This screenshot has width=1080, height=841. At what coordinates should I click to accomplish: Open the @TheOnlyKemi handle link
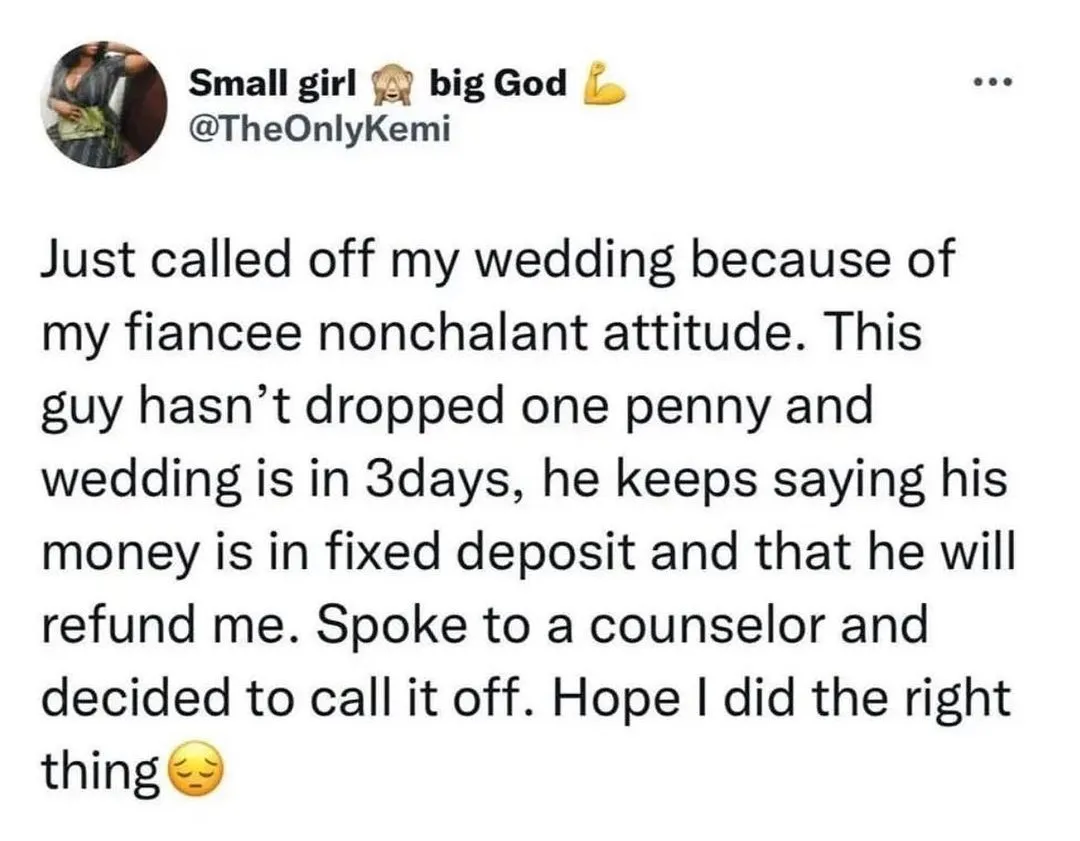pos(307,129)
